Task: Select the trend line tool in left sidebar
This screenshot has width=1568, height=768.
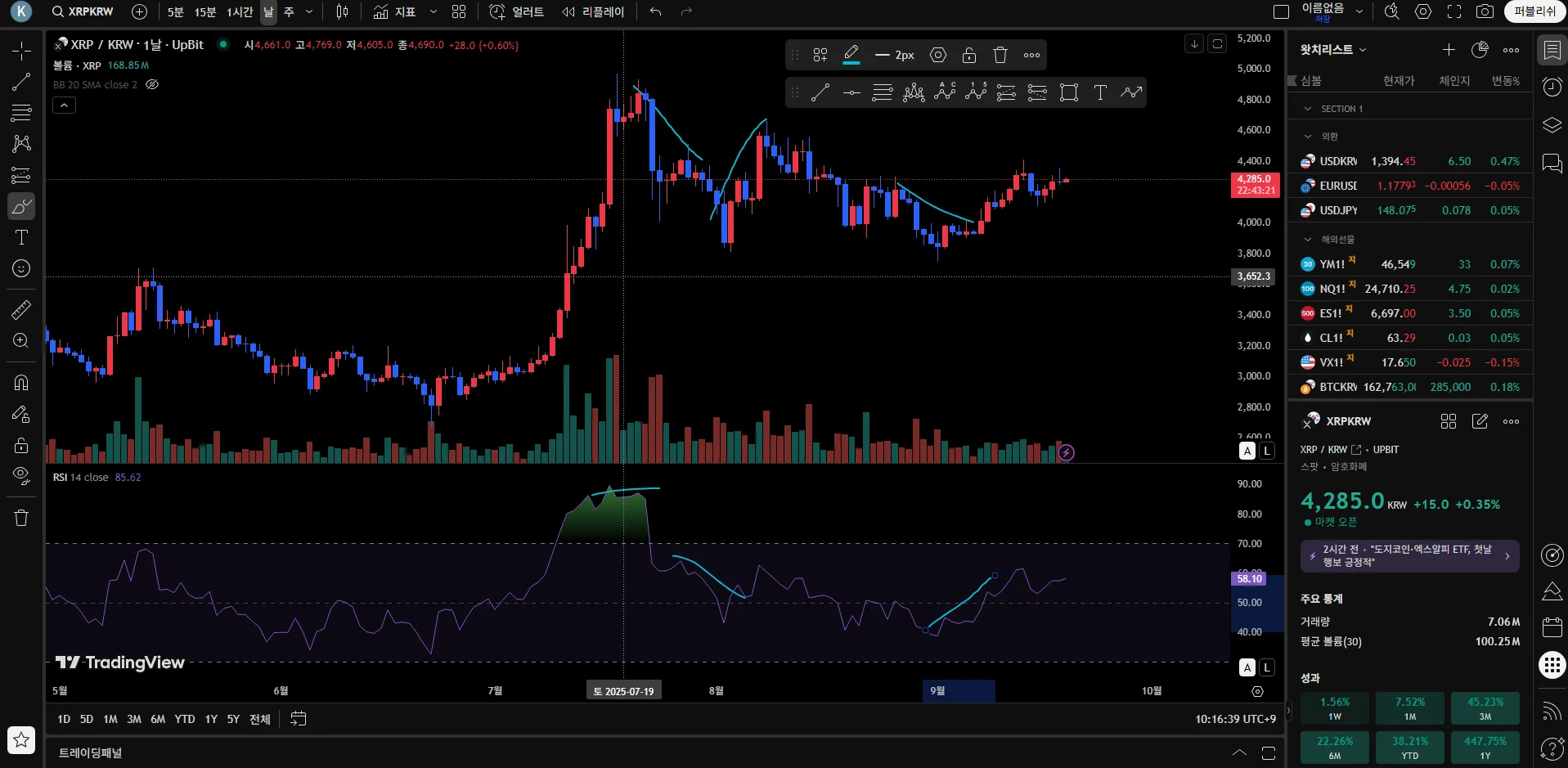Action: coord(21,82)
